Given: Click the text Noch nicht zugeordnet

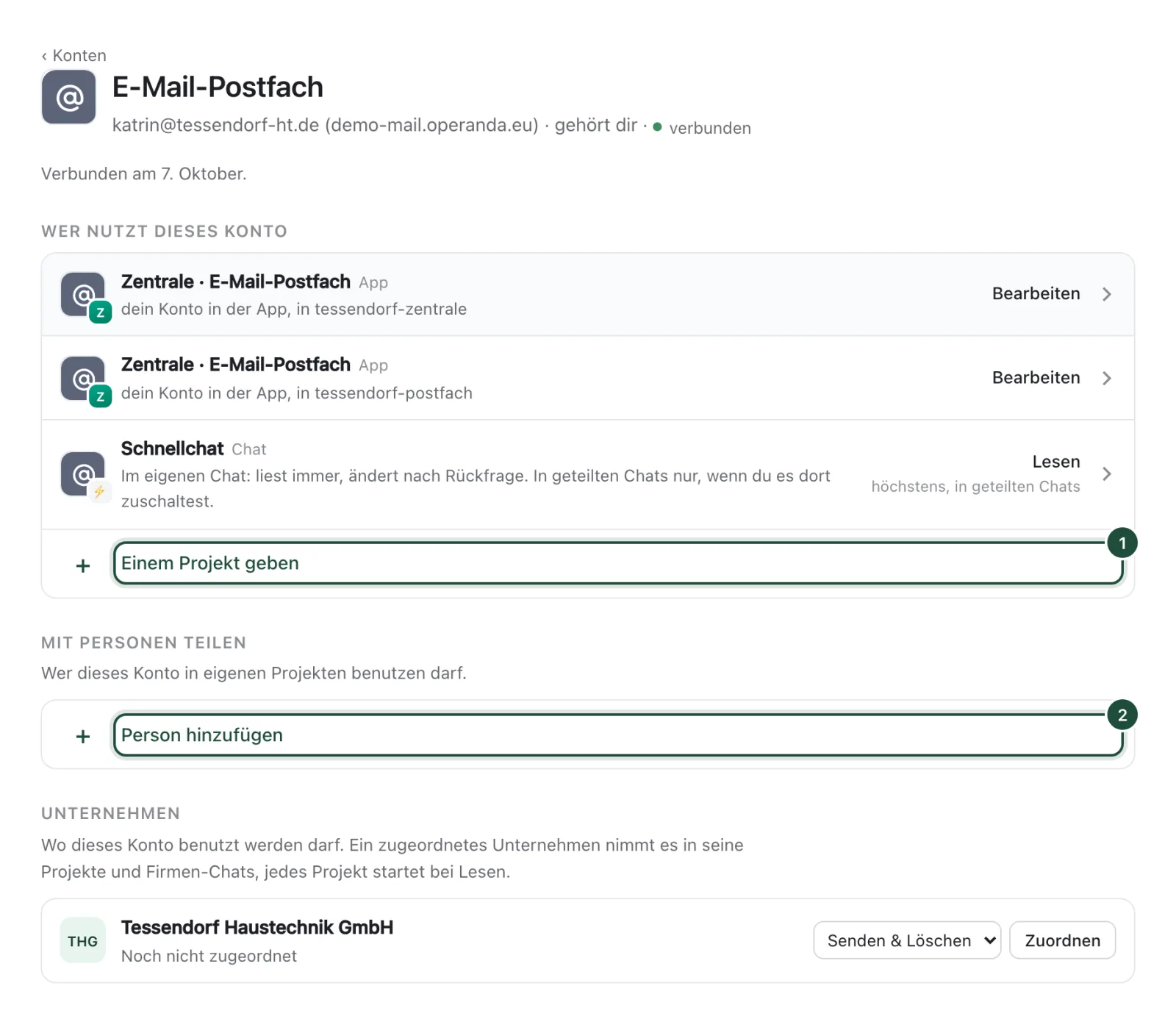Looking at the screenshot, I should click(209, 956).
